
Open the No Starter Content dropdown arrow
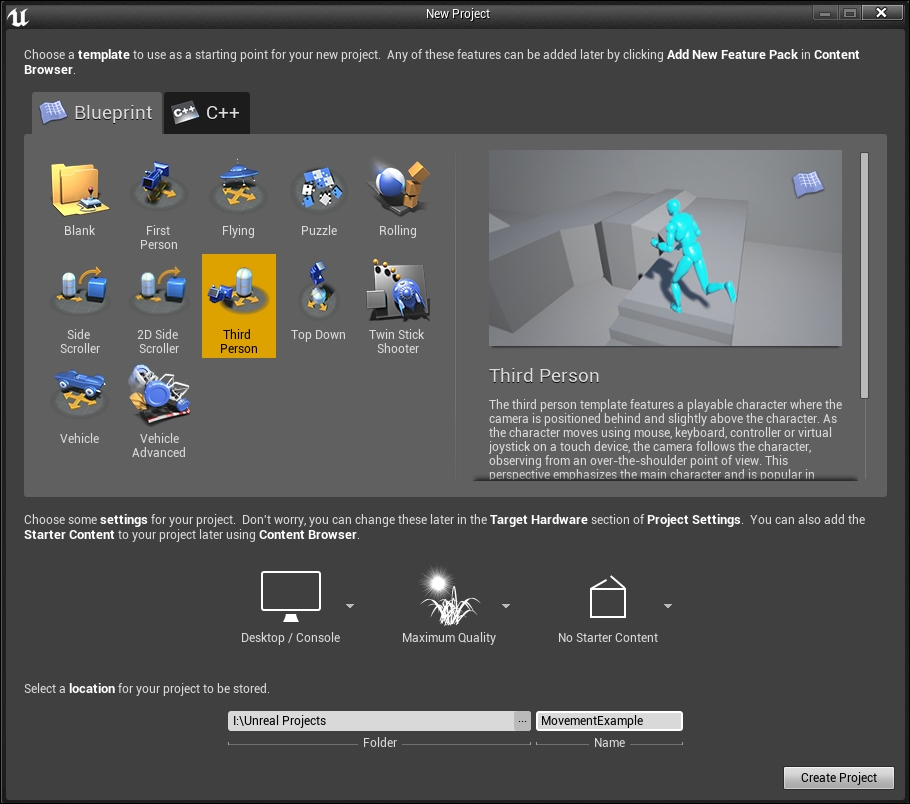point(668,605)
